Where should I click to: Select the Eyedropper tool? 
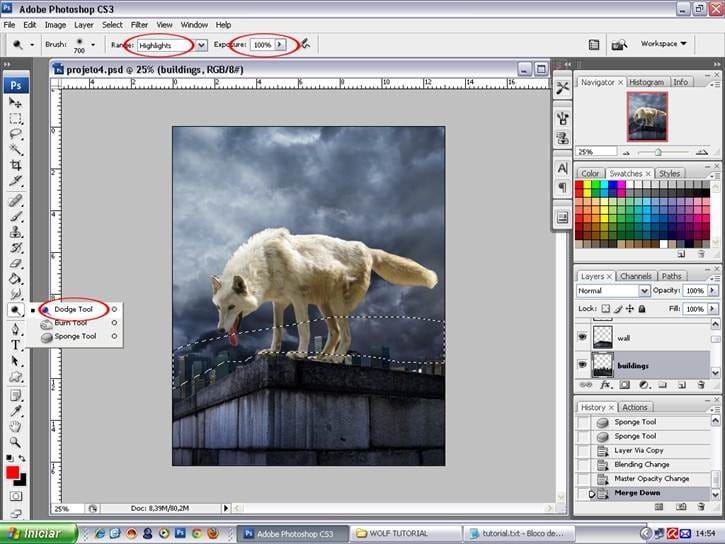[x=15, y=411]
